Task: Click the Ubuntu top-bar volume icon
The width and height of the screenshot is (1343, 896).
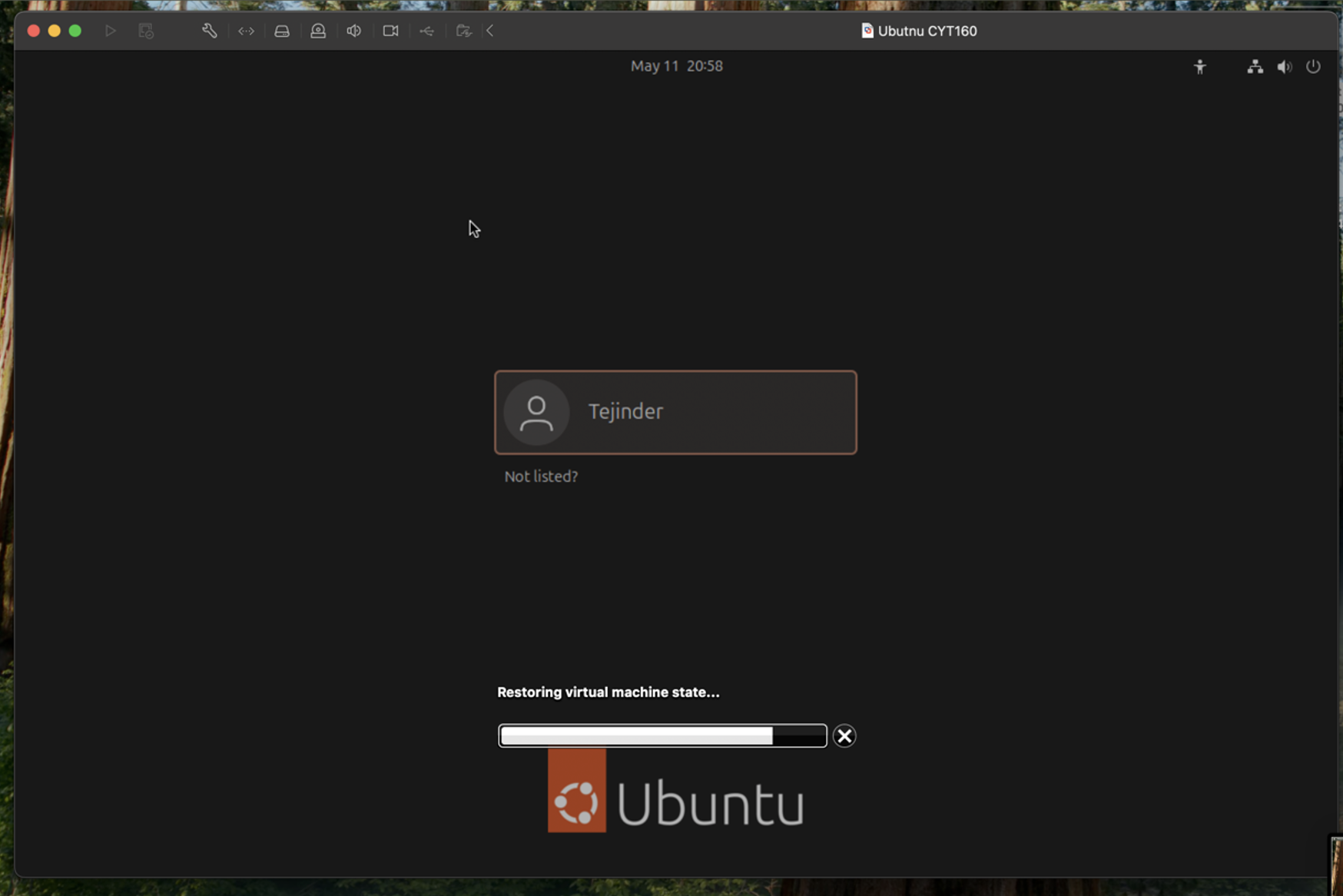Action: [1285, 67]
